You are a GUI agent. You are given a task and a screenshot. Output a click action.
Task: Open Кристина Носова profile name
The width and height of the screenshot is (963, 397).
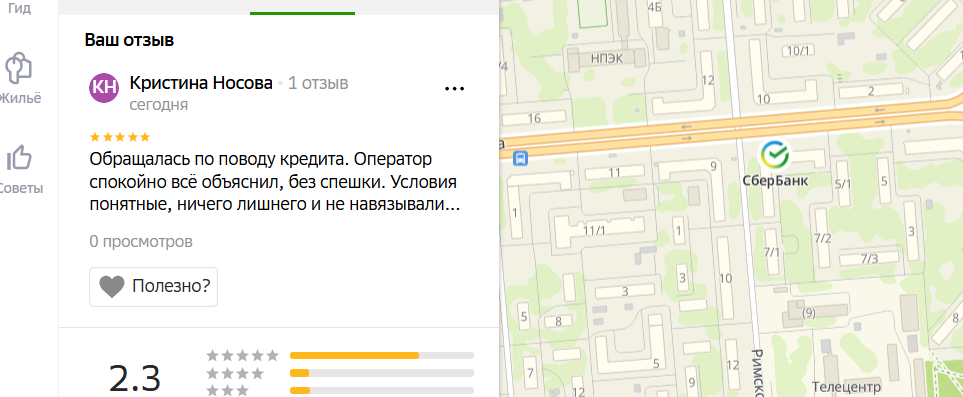201,83
